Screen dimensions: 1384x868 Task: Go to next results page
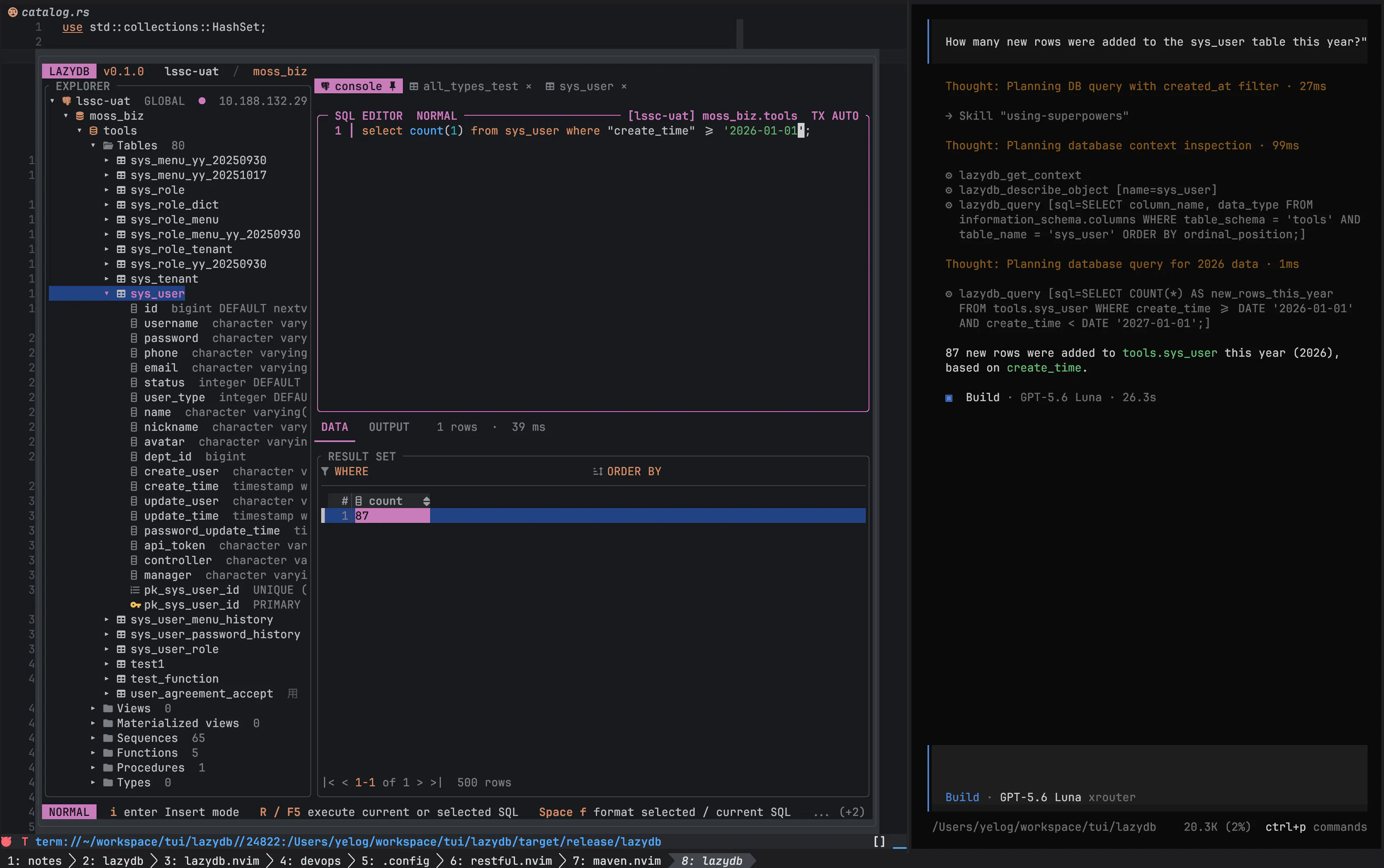click(x=420, y=783)
